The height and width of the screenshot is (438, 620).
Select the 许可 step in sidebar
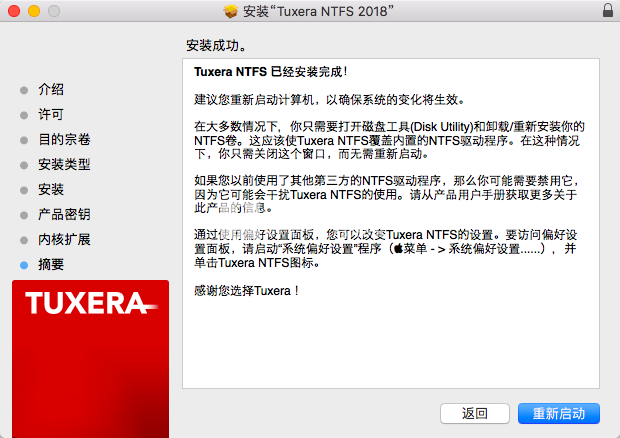(51, 115)
